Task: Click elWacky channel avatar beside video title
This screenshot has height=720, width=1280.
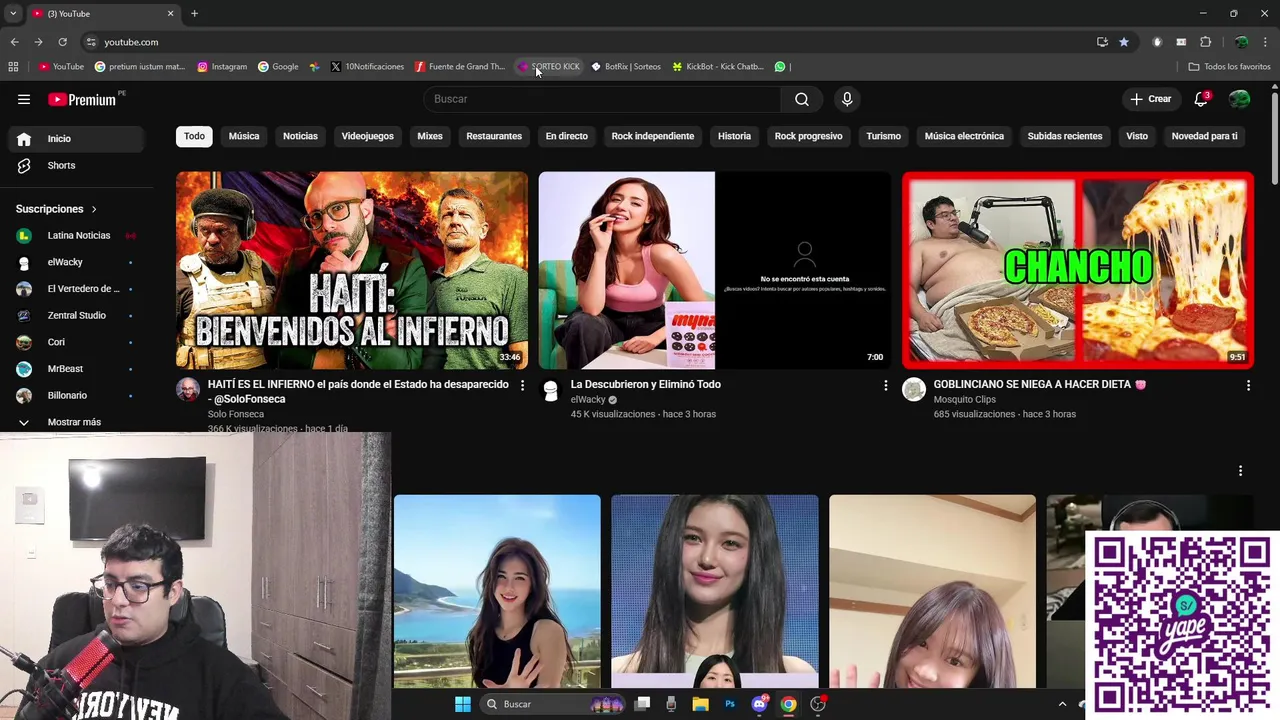Action: (550, 390)
